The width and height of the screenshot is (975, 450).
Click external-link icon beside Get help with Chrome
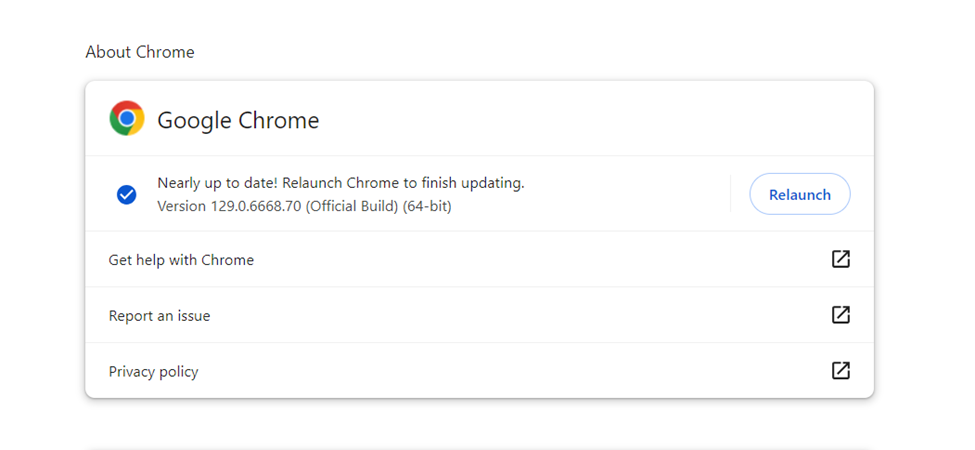click(x=841, y=259)
